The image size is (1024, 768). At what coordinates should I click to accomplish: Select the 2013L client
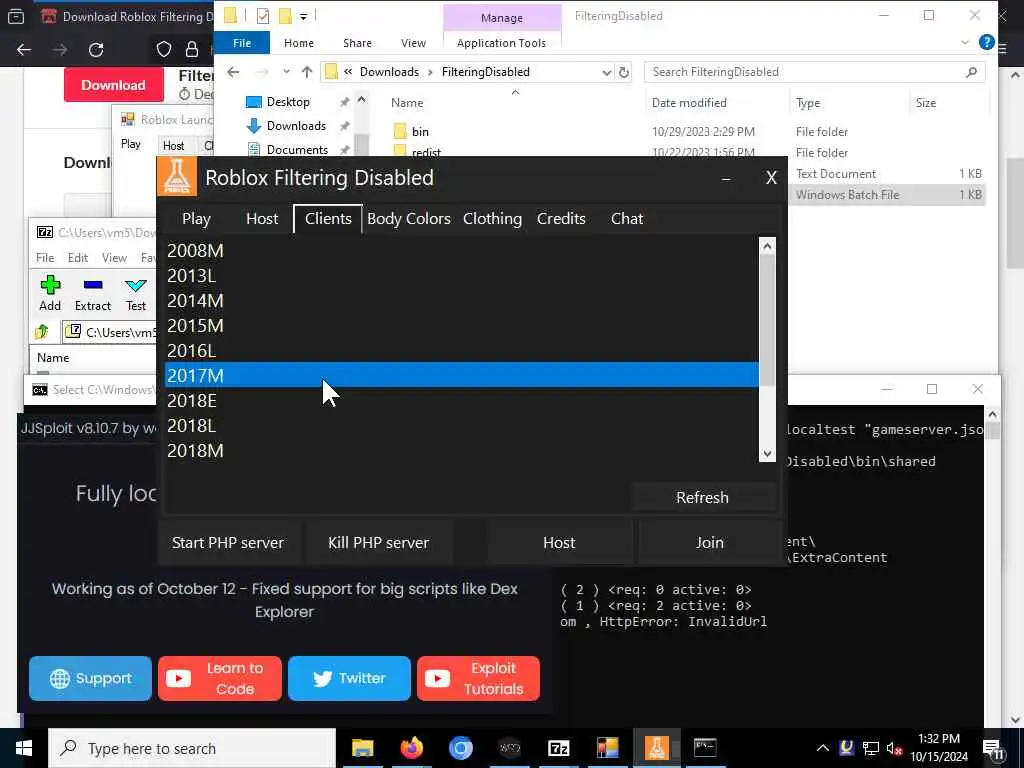(x=461, y=276)
